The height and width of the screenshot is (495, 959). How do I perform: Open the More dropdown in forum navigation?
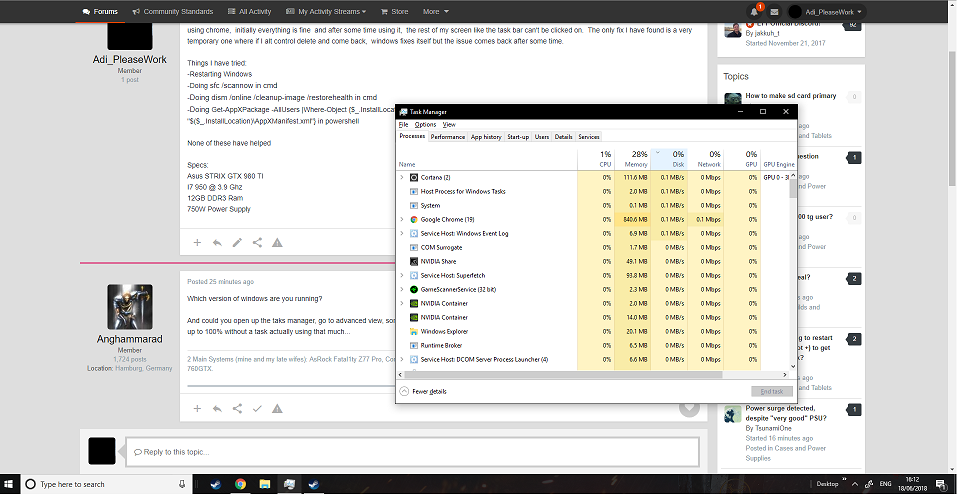pyautogui.click(x=435, y=12)
